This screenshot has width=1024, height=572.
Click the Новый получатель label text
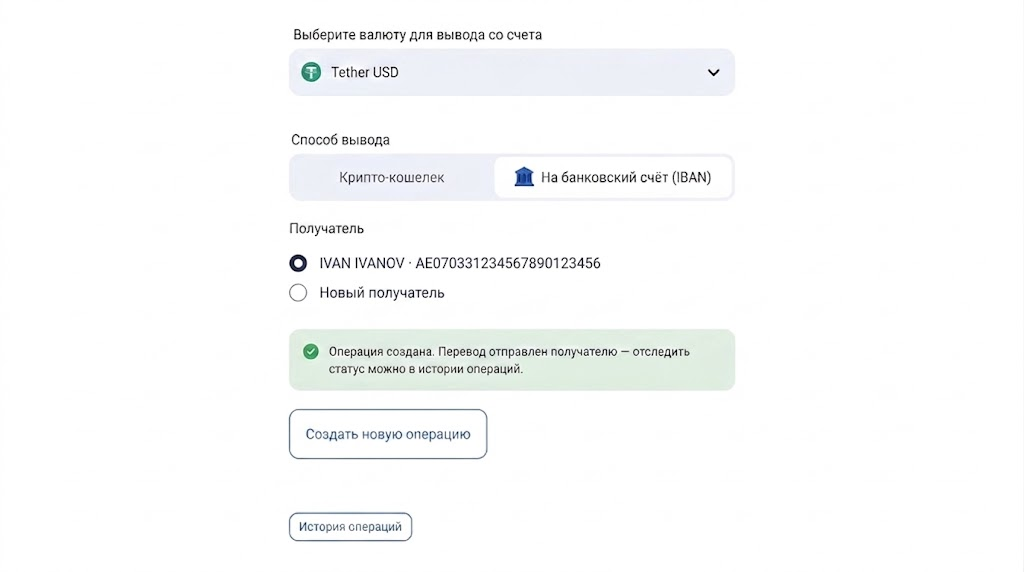(382, 293)
